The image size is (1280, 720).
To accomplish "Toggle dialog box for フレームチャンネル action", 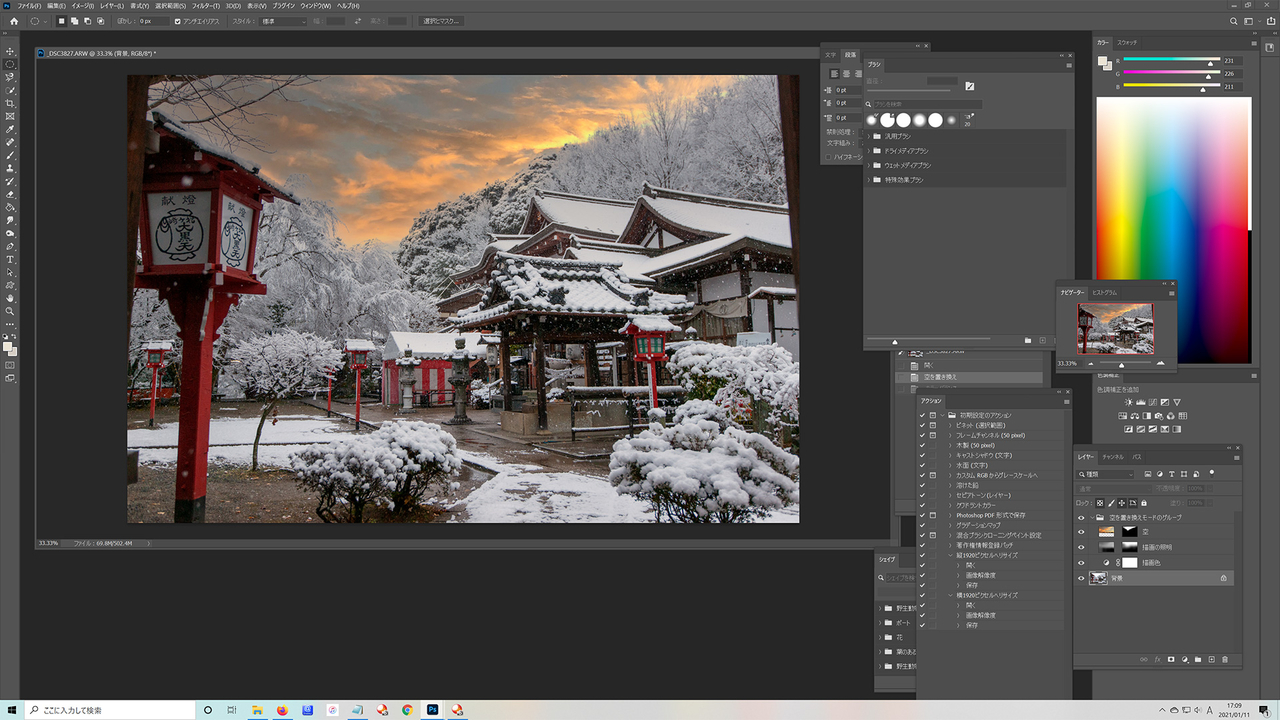I will tap(933, 435).
